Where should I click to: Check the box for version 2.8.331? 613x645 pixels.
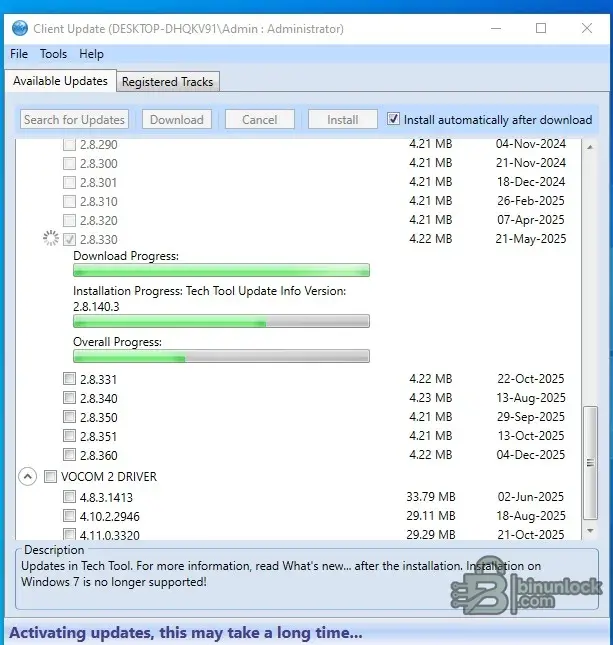69,379
